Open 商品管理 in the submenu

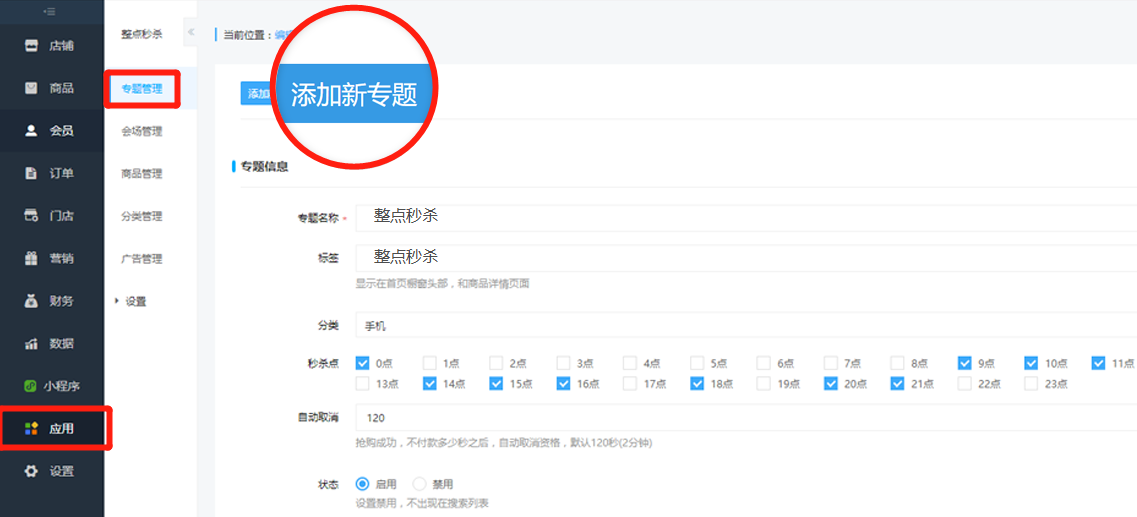(142, 174)
